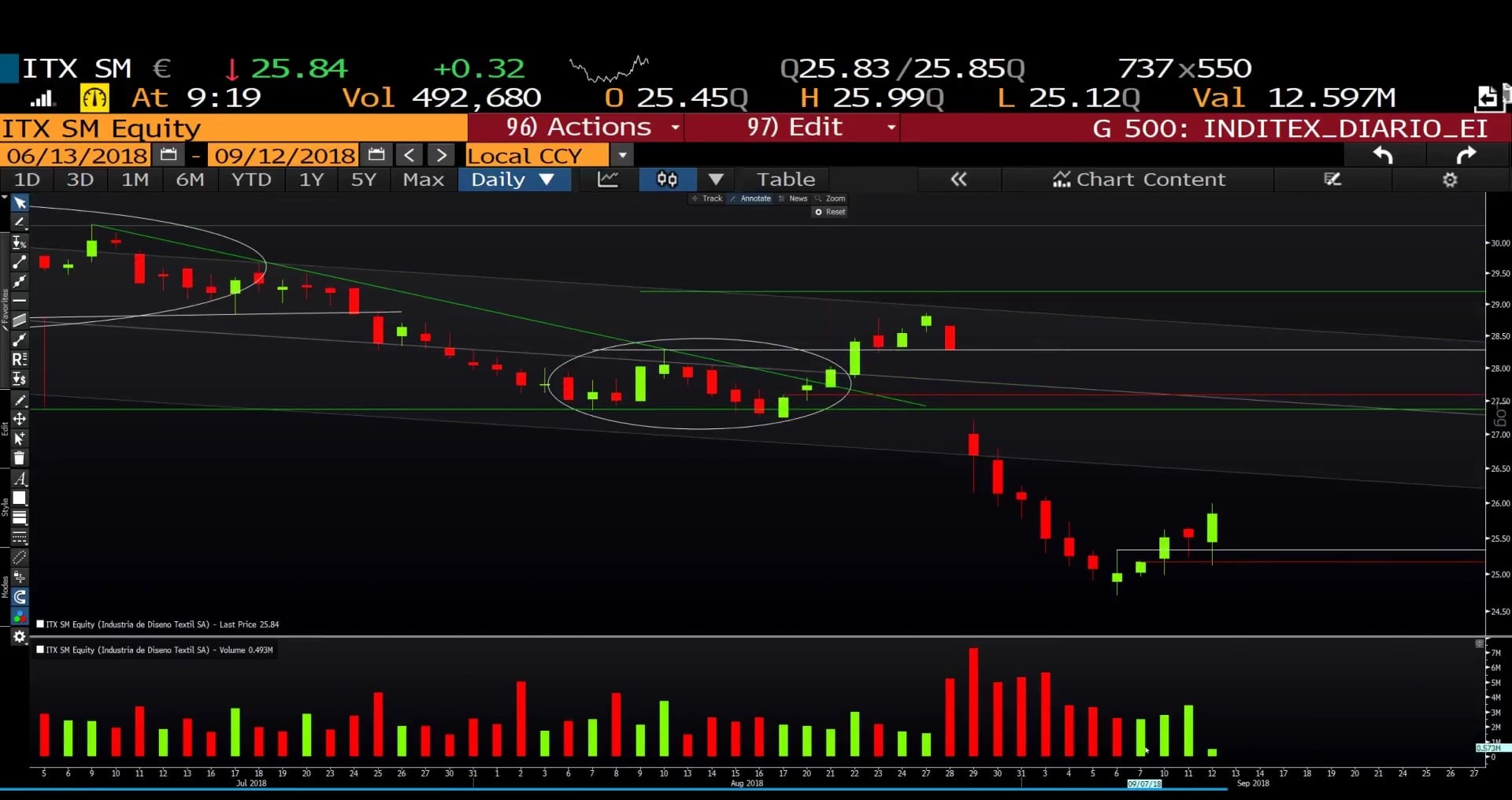Open the start date calendar picker
Image resolution: width=1512 pixels, height=800 pixels.
point(169,155)
